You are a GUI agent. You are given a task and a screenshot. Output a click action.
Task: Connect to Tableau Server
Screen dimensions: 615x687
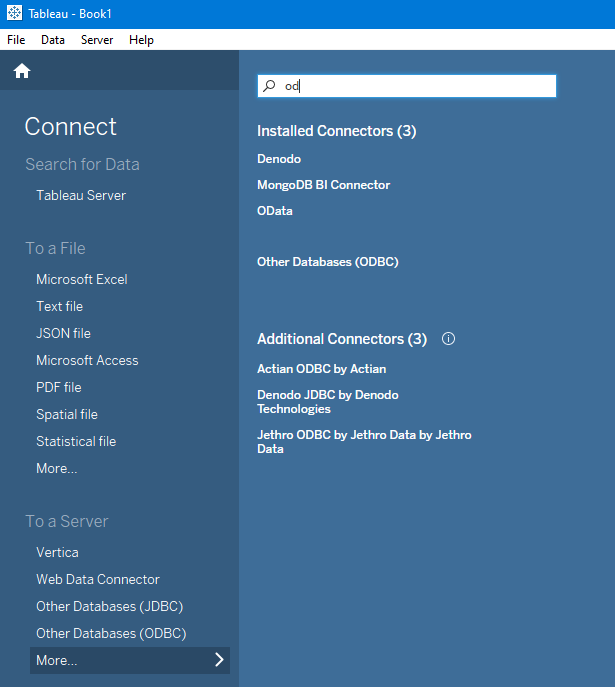click(81, 195)
